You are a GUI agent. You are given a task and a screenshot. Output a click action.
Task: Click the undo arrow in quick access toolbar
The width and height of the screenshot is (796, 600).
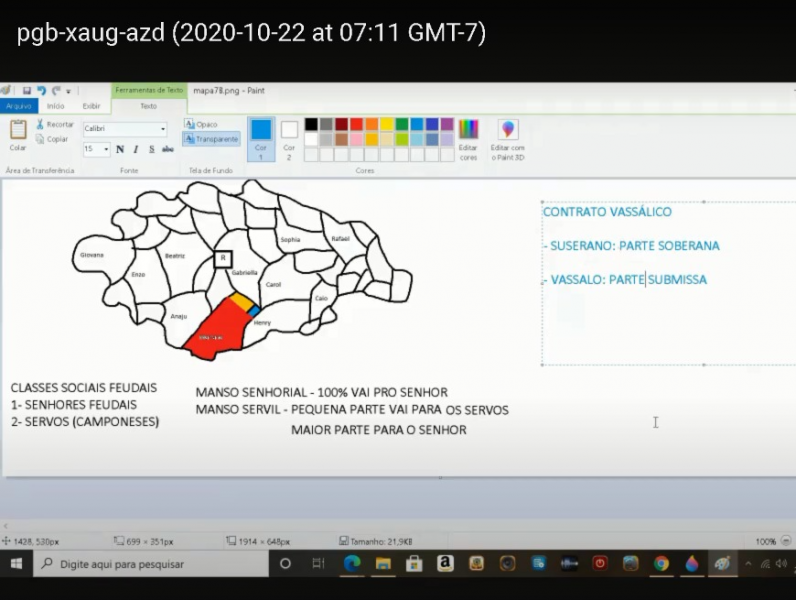(41, 90)
